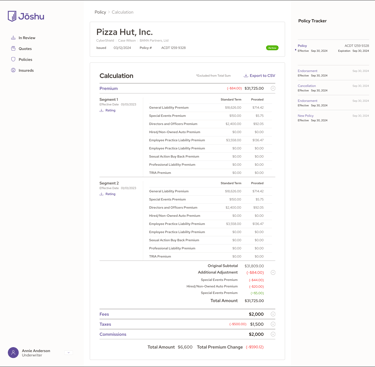The width and height of the screenshot is (375, 367).
Task: Click Annie Anderson's avatar
Action: point(13,352)
